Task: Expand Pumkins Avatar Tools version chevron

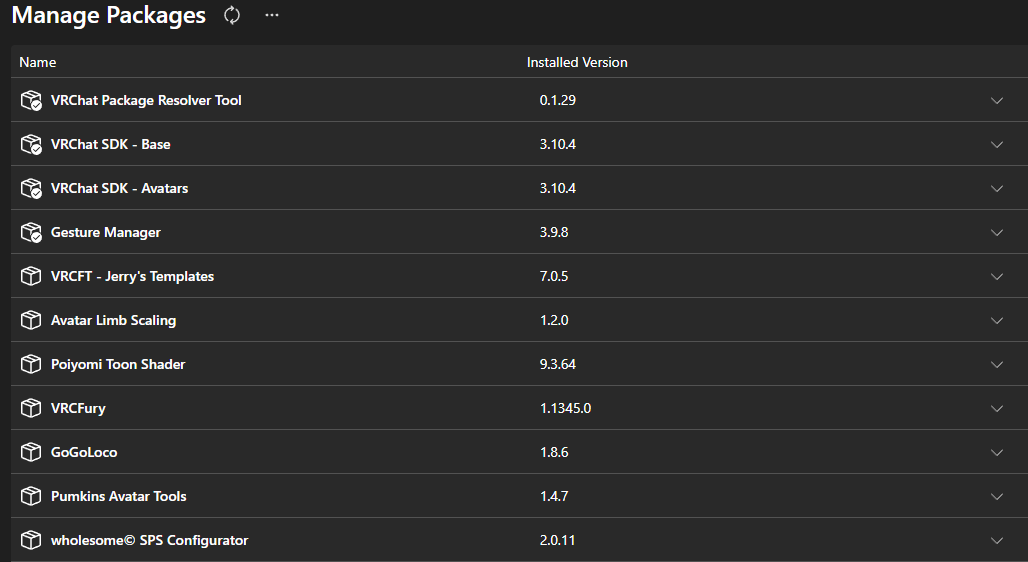Action: tap(997, 496)
